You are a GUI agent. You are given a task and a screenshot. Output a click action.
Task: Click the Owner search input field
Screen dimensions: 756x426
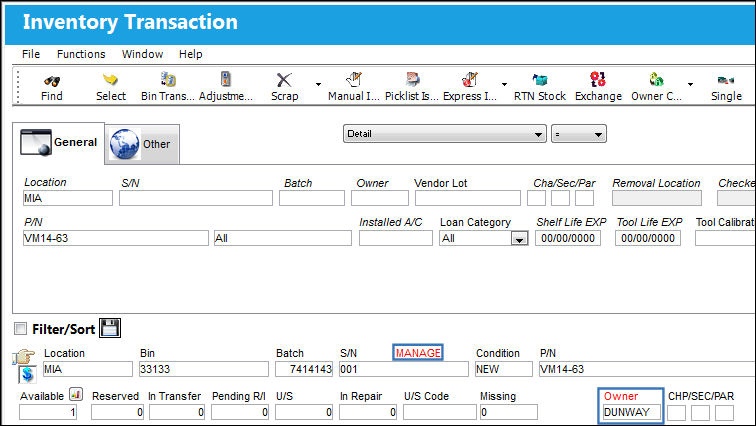point(380,198)
